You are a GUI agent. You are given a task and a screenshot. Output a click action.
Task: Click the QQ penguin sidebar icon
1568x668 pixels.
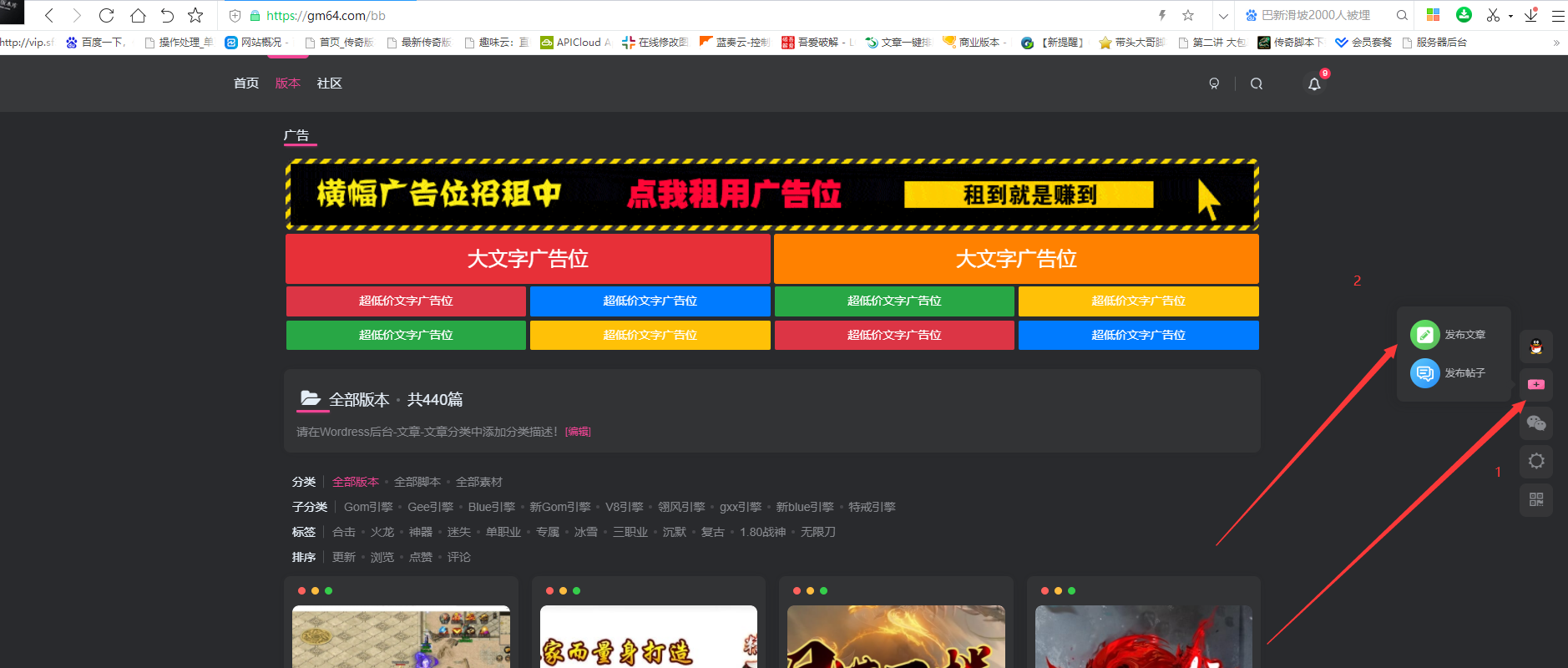[1536, 347]
